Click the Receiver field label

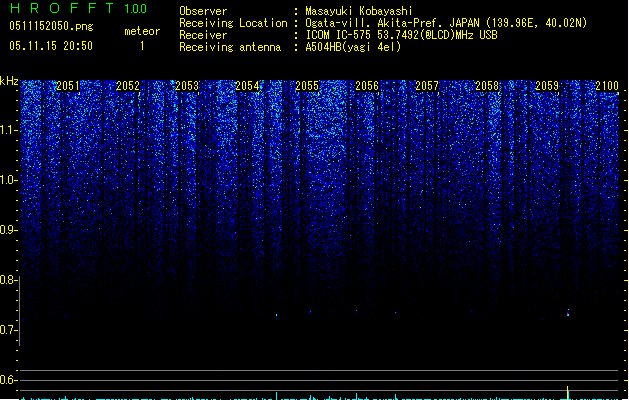point(203,35)
